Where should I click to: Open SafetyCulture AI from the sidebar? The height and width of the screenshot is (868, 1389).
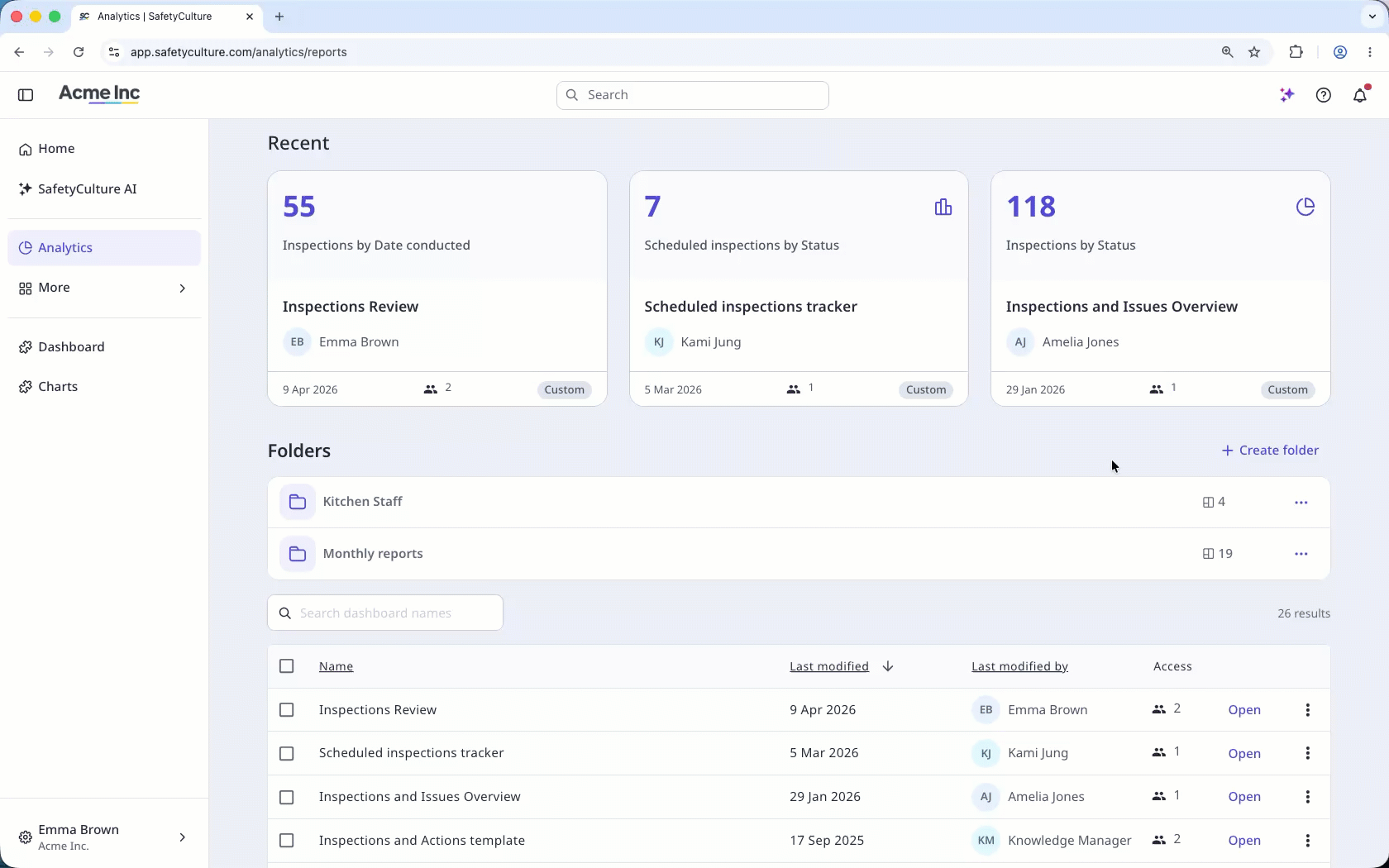coord(104,189)
